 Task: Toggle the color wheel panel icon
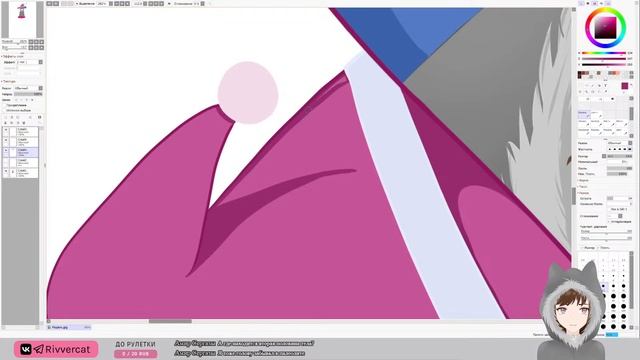(581, 3)
